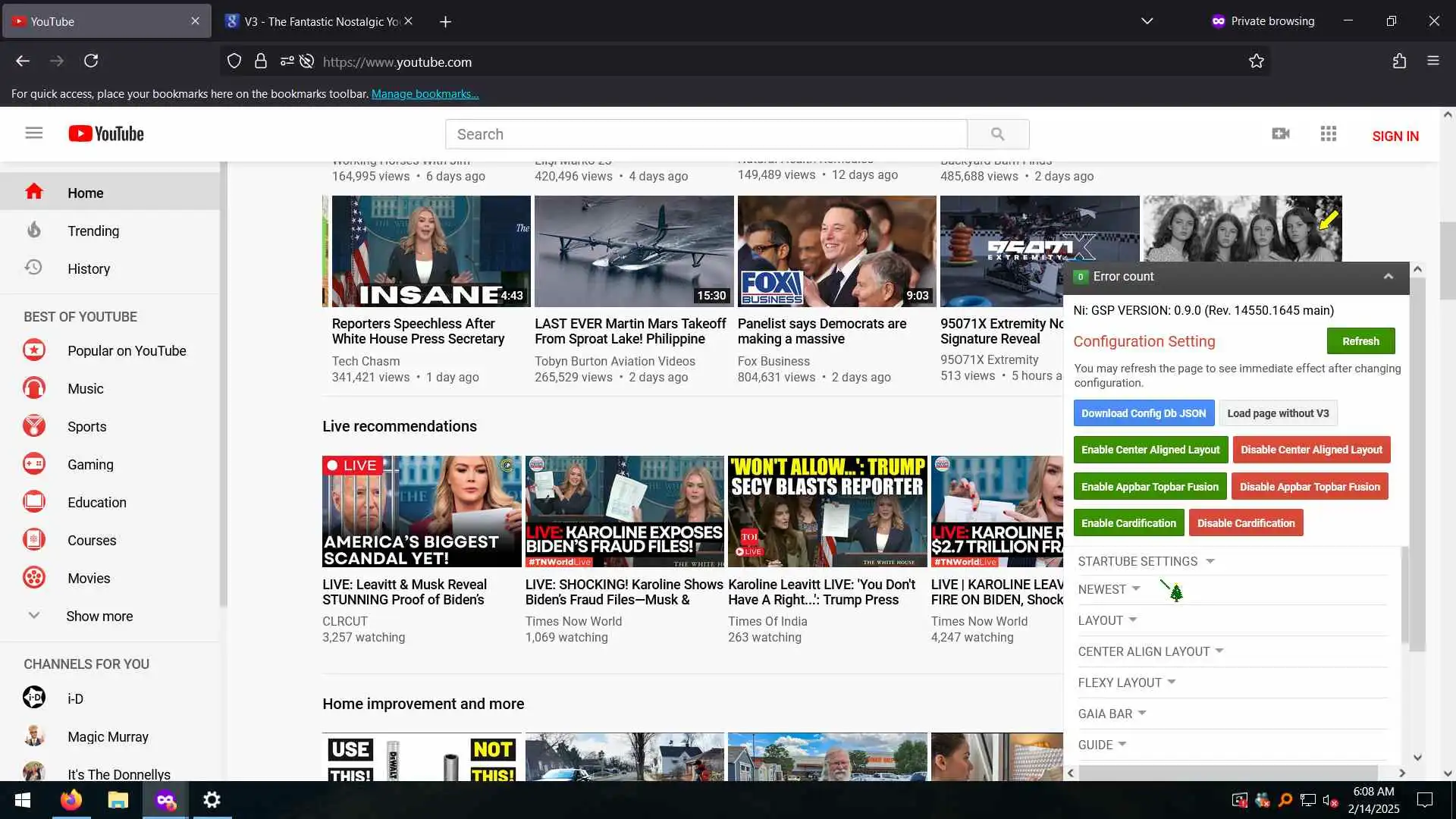Expand Show more in sidebar
Screen dimensions: 1456x819
tap(99, 617)
